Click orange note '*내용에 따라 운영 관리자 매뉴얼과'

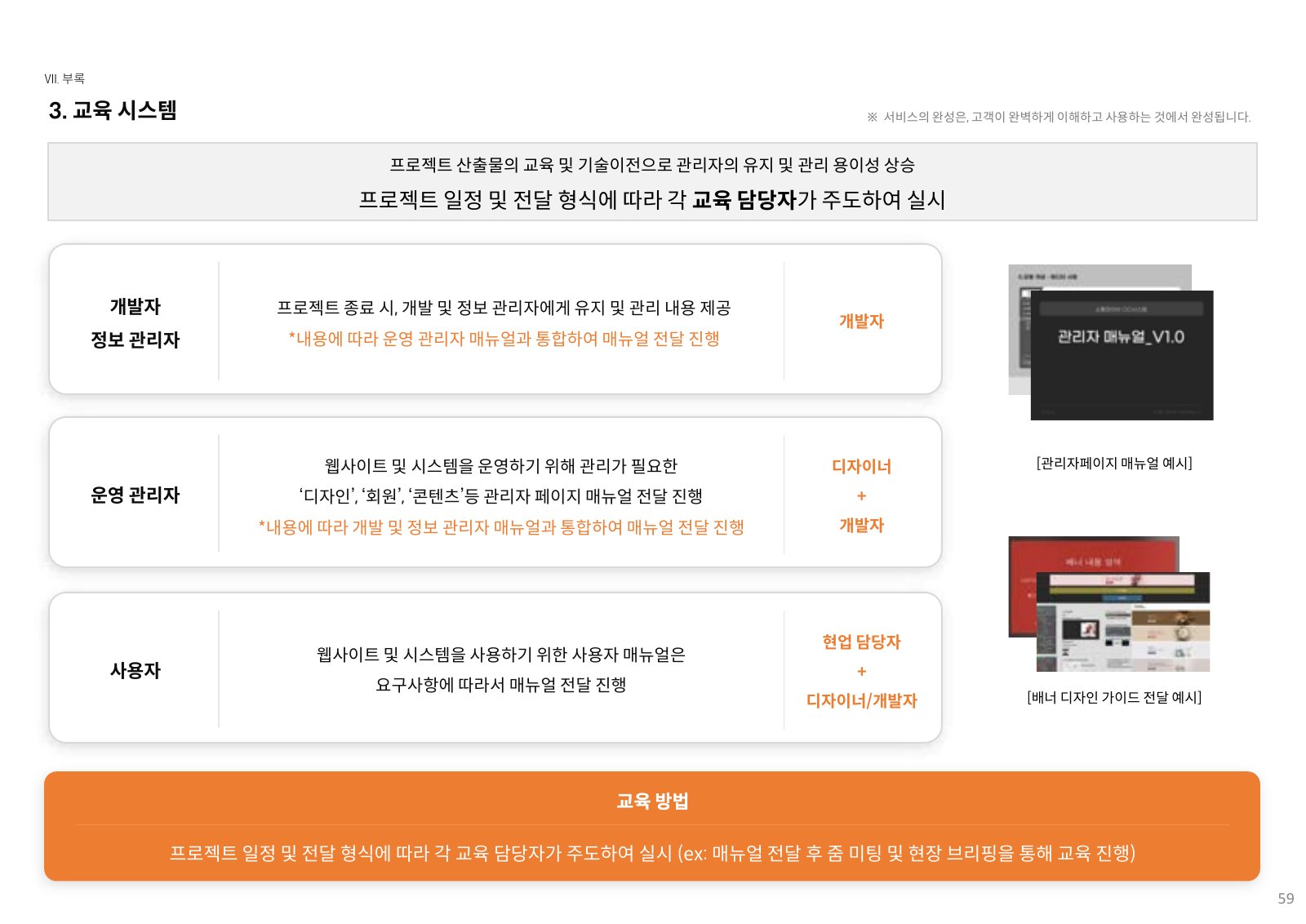coord(504,339)
